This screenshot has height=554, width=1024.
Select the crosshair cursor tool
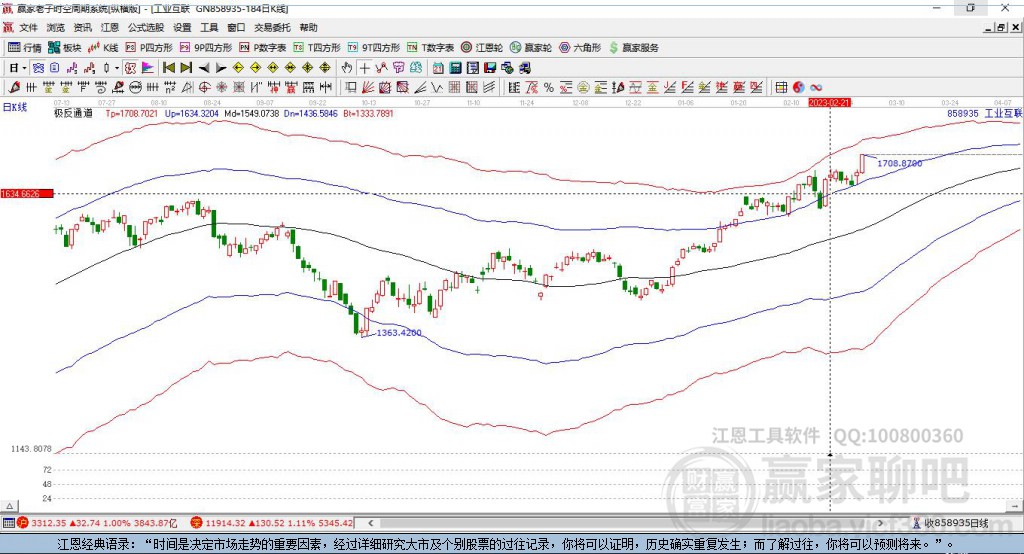[364, 68]
